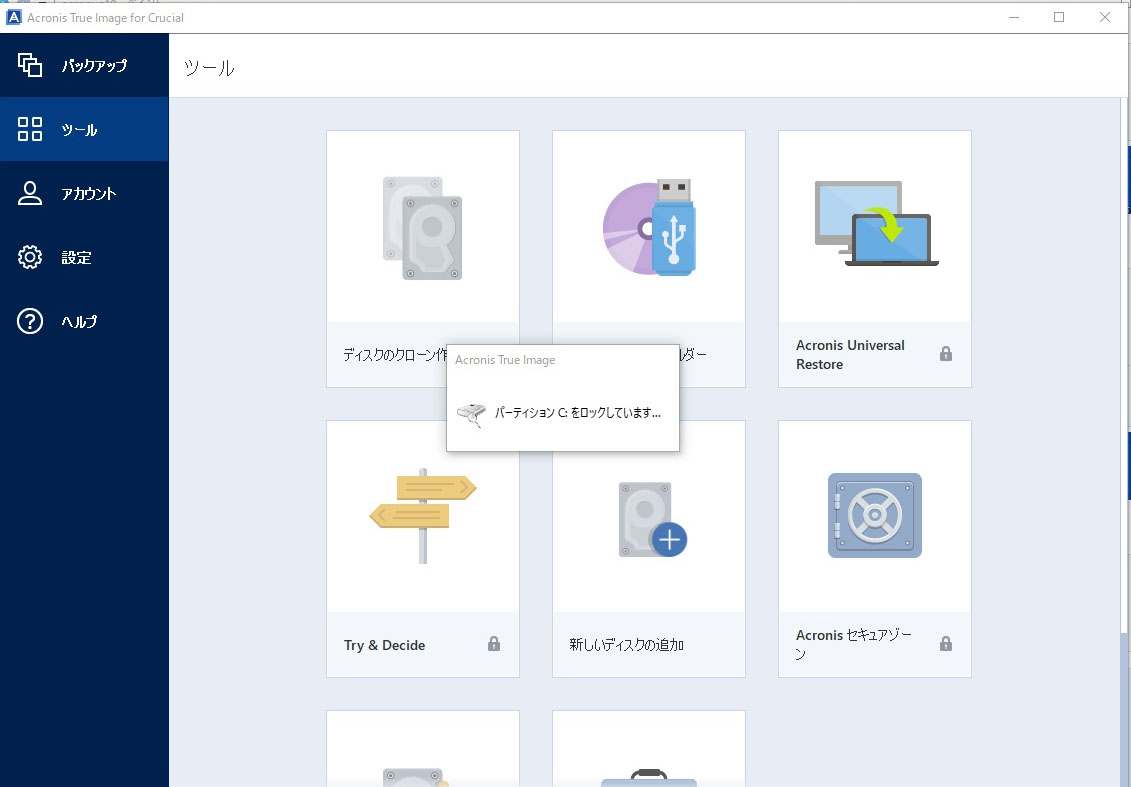Close the Acronis True Image window
1131x787 pixels.
1104,17
